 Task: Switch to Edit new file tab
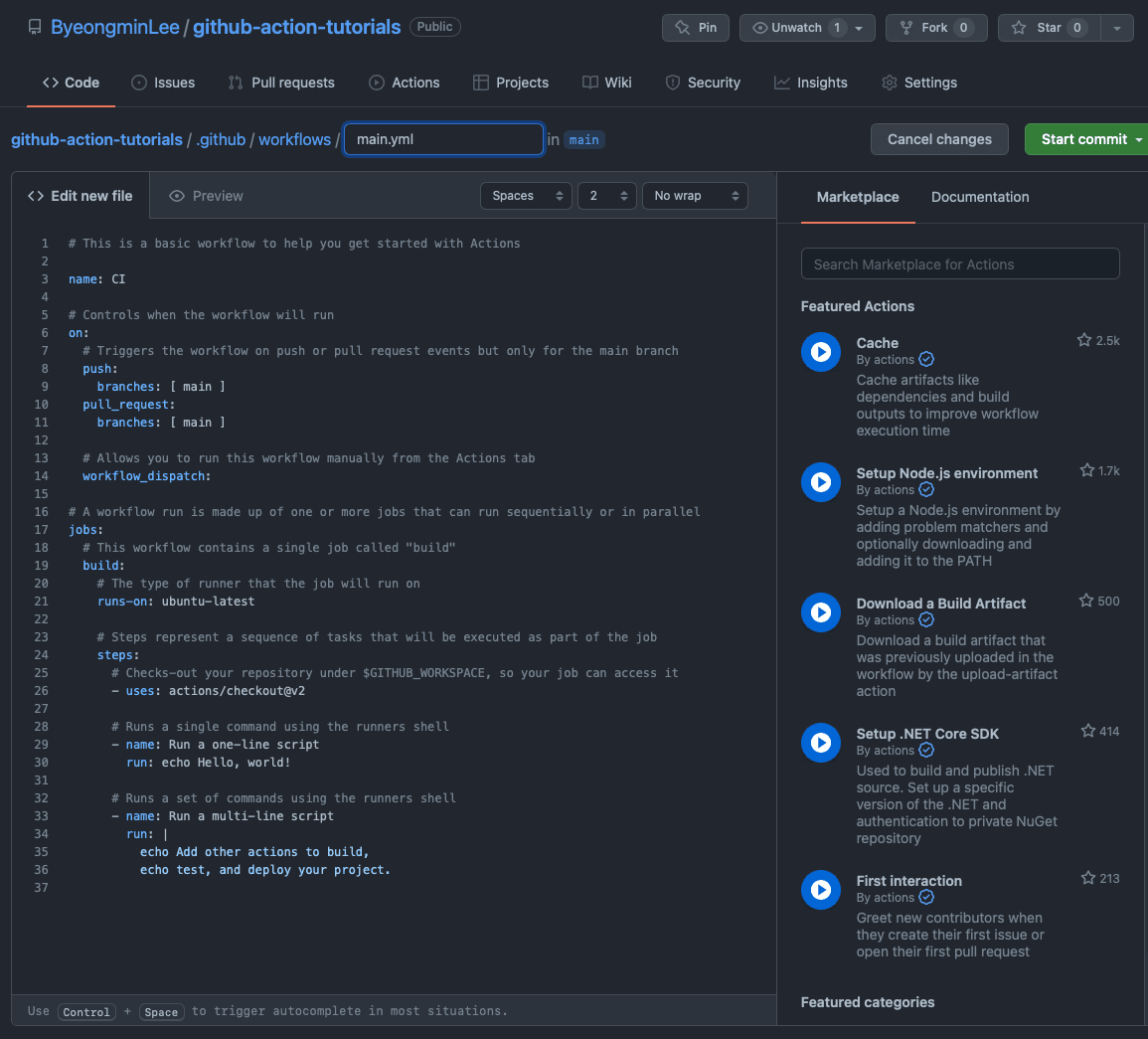click(x=81, y=196)
